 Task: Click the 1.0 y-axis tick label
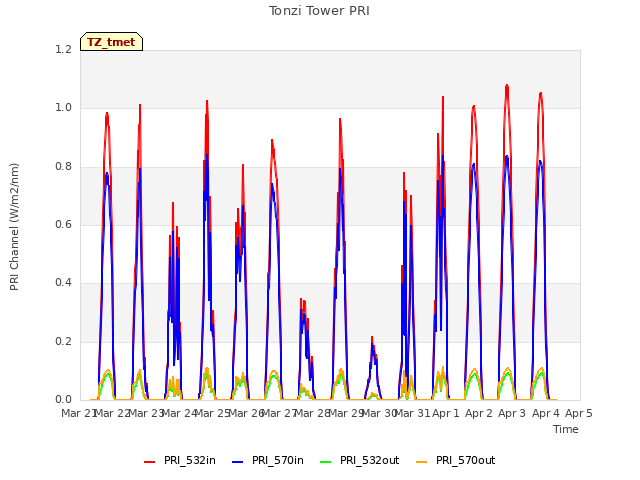(63, 108)
